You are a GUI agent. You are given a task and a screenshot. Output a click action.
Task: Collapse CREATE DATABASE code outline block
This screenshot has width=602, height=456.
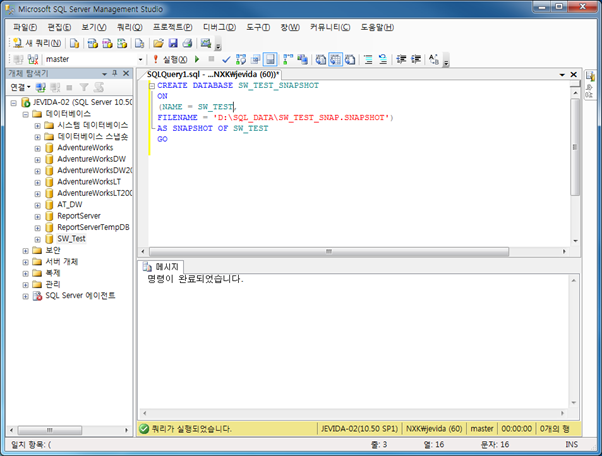pos(152,86)
